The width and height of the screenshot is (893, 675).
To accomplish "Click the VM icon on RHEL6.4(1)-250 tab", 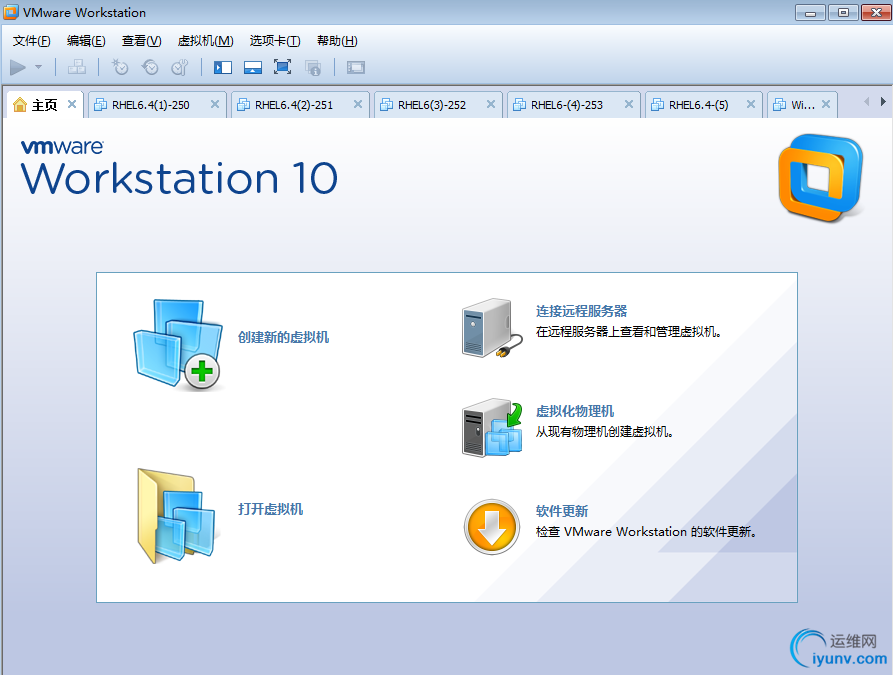I will tap(100, 105).
